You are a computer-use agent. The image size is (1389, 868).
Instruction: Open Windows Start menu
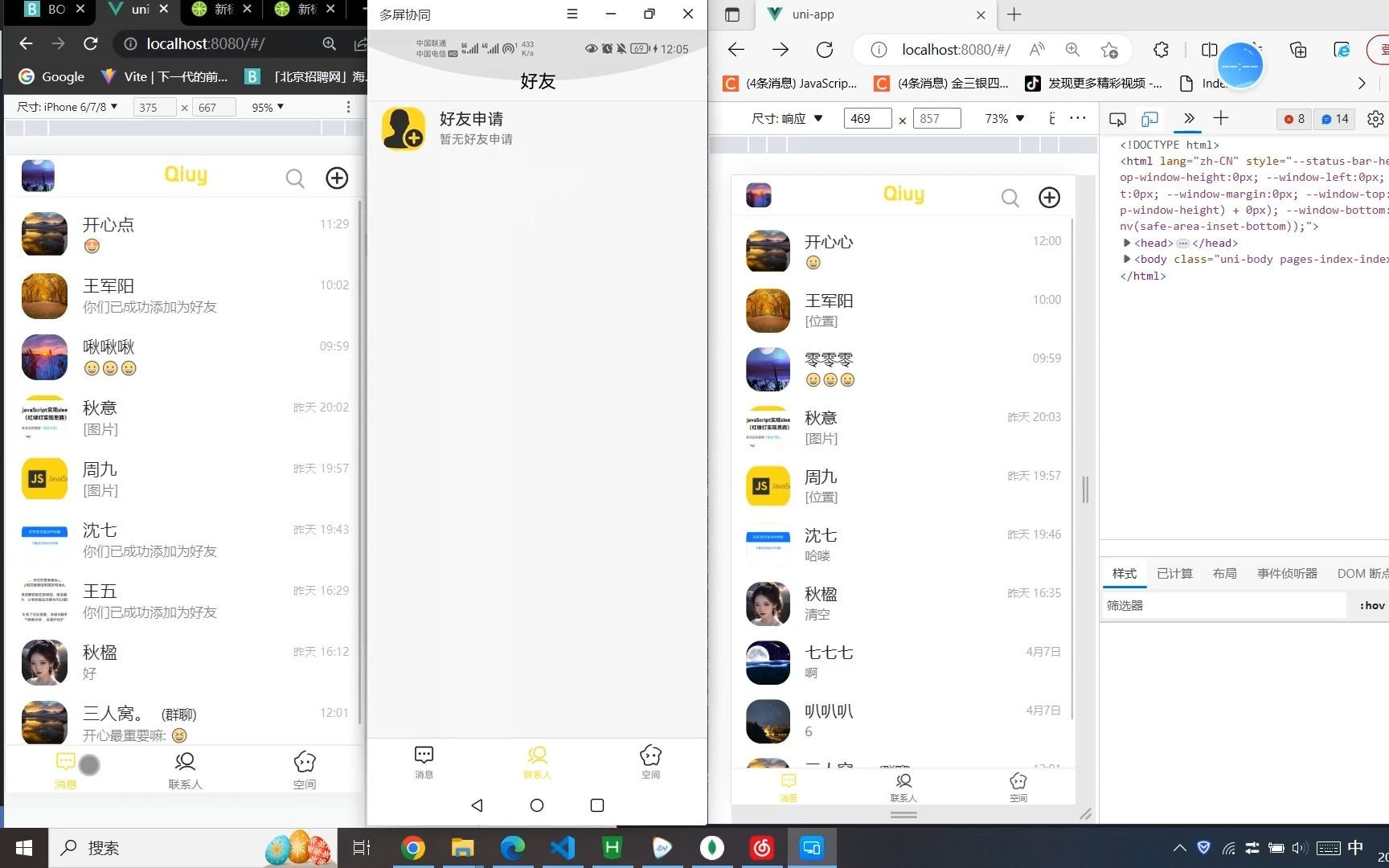coord(24,848)
